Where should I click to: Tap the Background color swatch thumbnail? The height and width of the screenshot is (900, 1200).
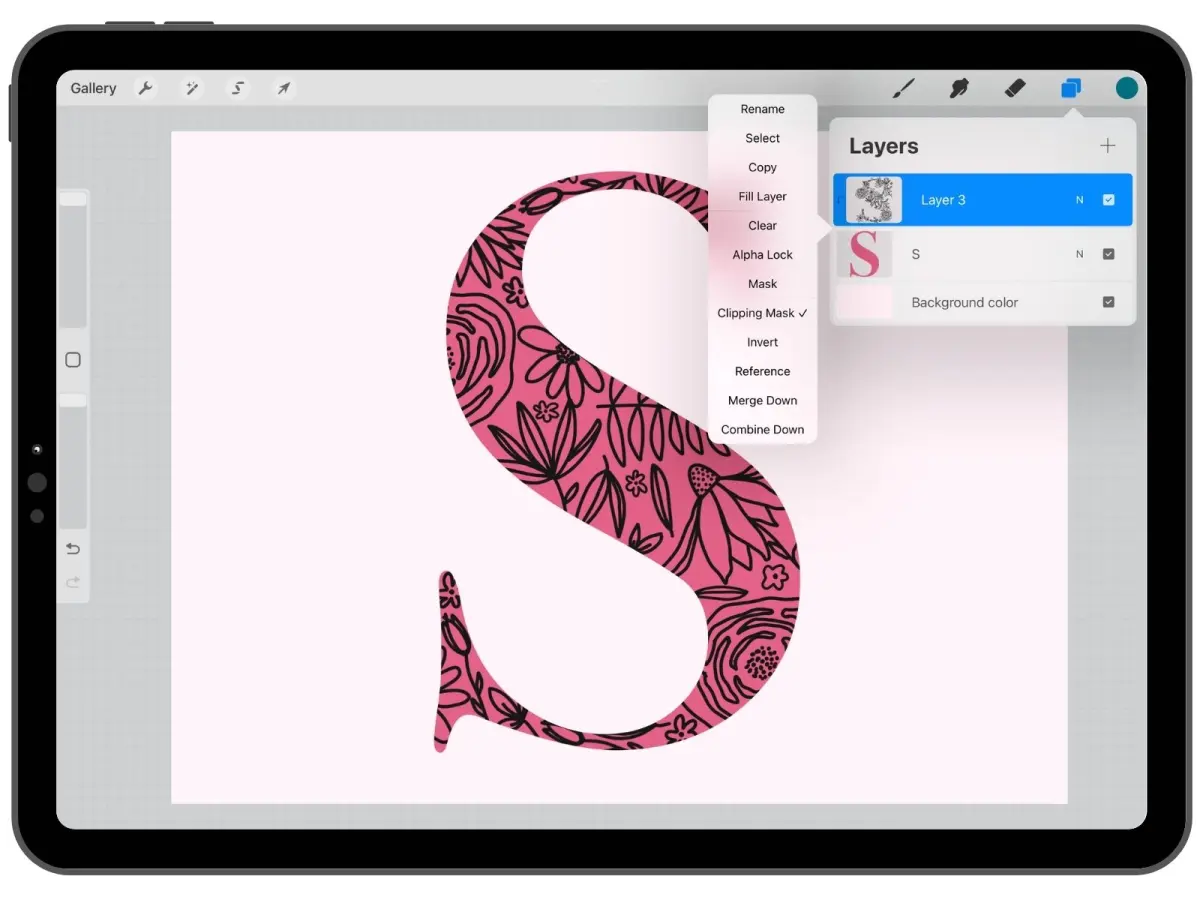(865, 302)
